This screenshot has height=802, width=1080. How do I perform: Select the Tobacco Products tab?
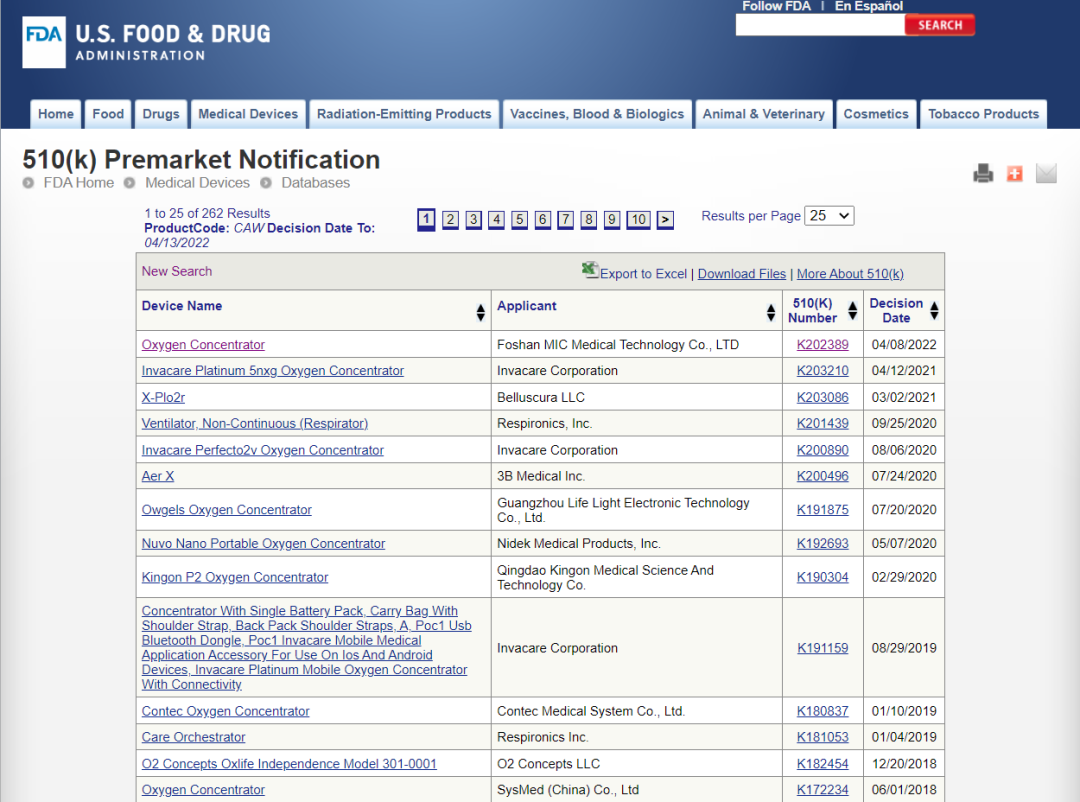point(983,114)
